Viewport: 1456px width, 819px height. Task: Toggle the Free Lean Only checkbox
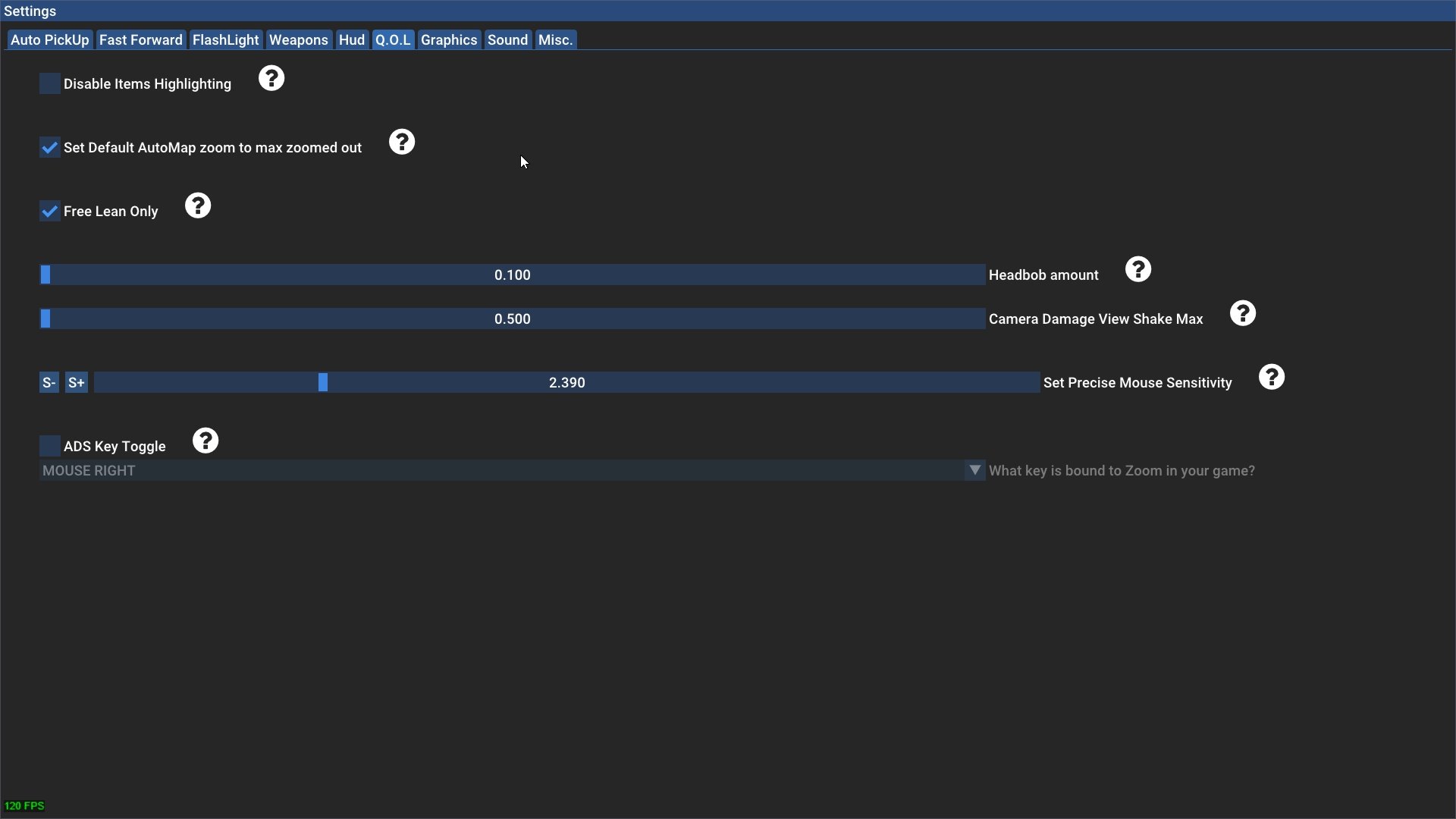click(50, 212)
